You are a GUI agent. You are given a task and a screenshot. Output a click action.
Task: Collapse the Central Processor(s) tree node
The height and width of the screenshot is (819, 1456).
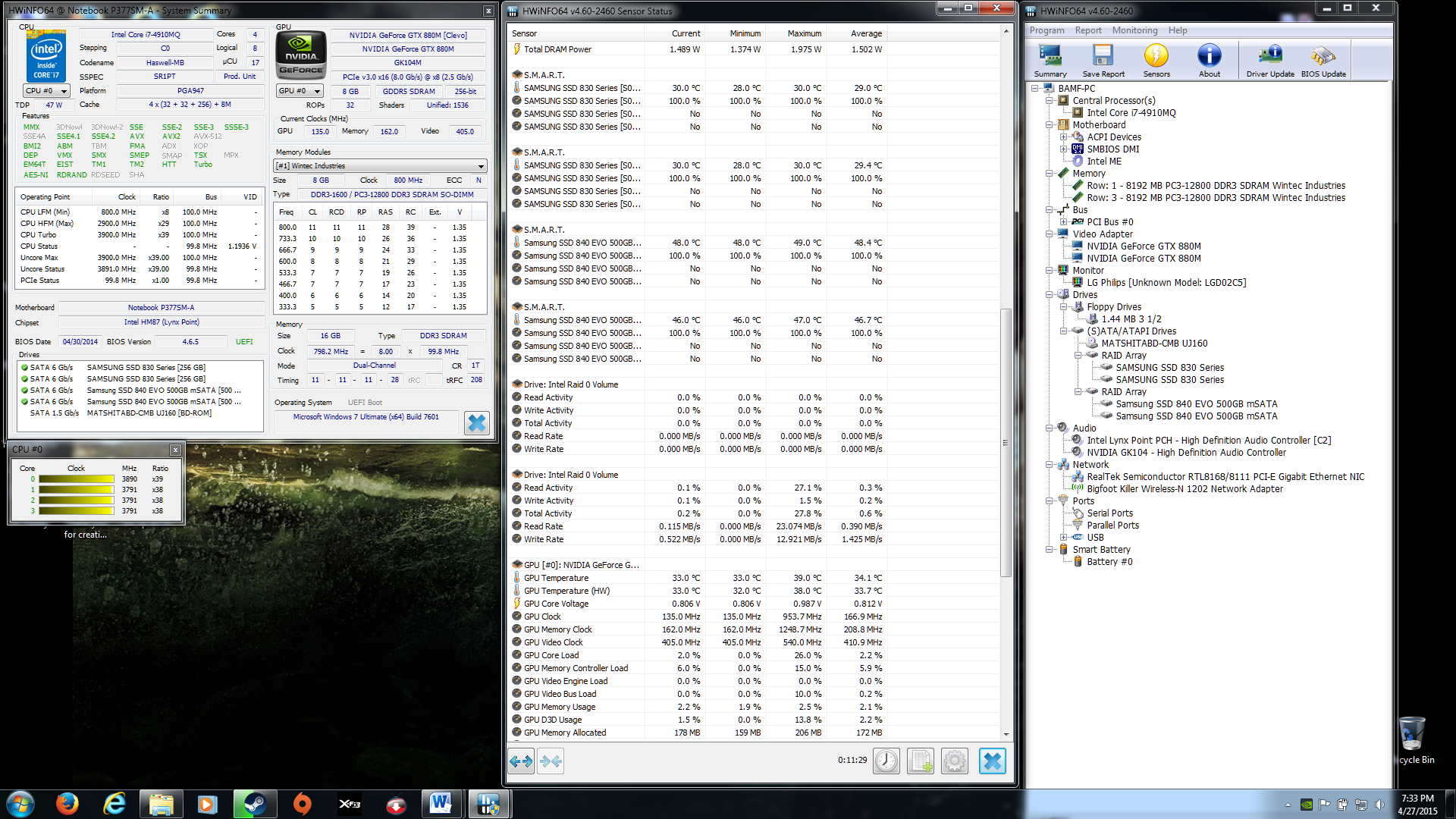(x=1050, y=101)
